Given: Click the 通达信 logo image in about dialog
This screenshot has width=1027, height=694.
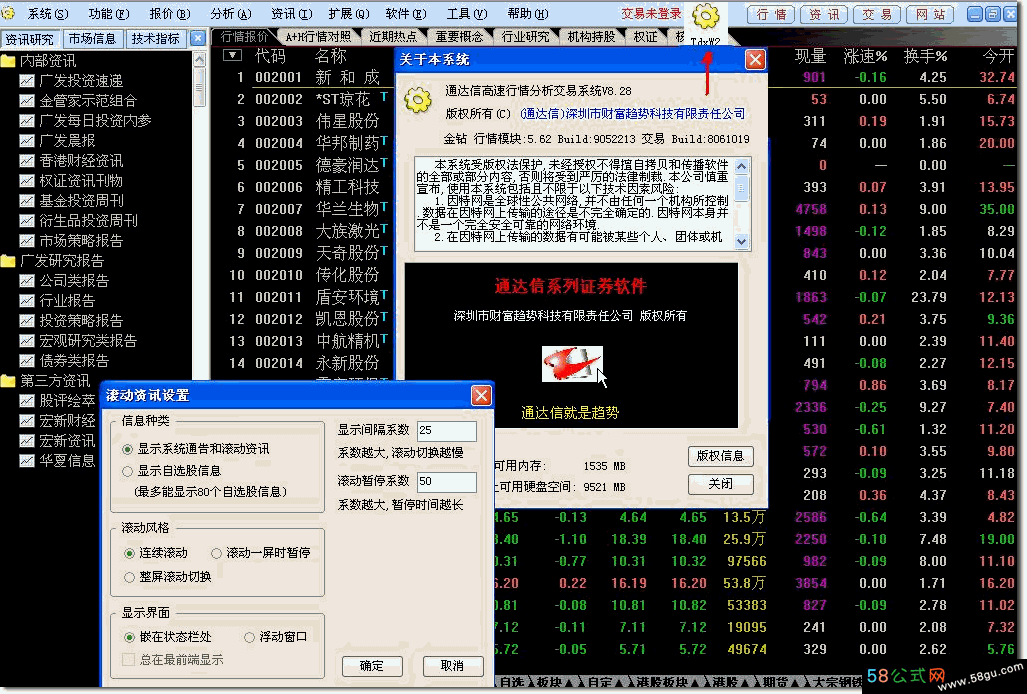Looking at the screenshot, I should click(572, 364).
